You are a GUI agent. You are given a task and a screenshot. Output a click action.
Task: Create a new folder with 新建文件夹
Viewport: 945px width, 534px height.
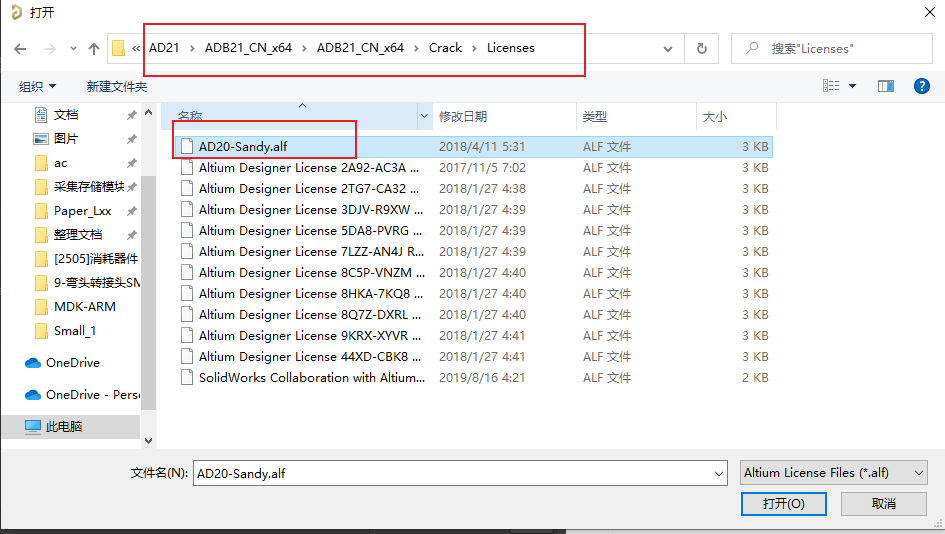(117, 87)
